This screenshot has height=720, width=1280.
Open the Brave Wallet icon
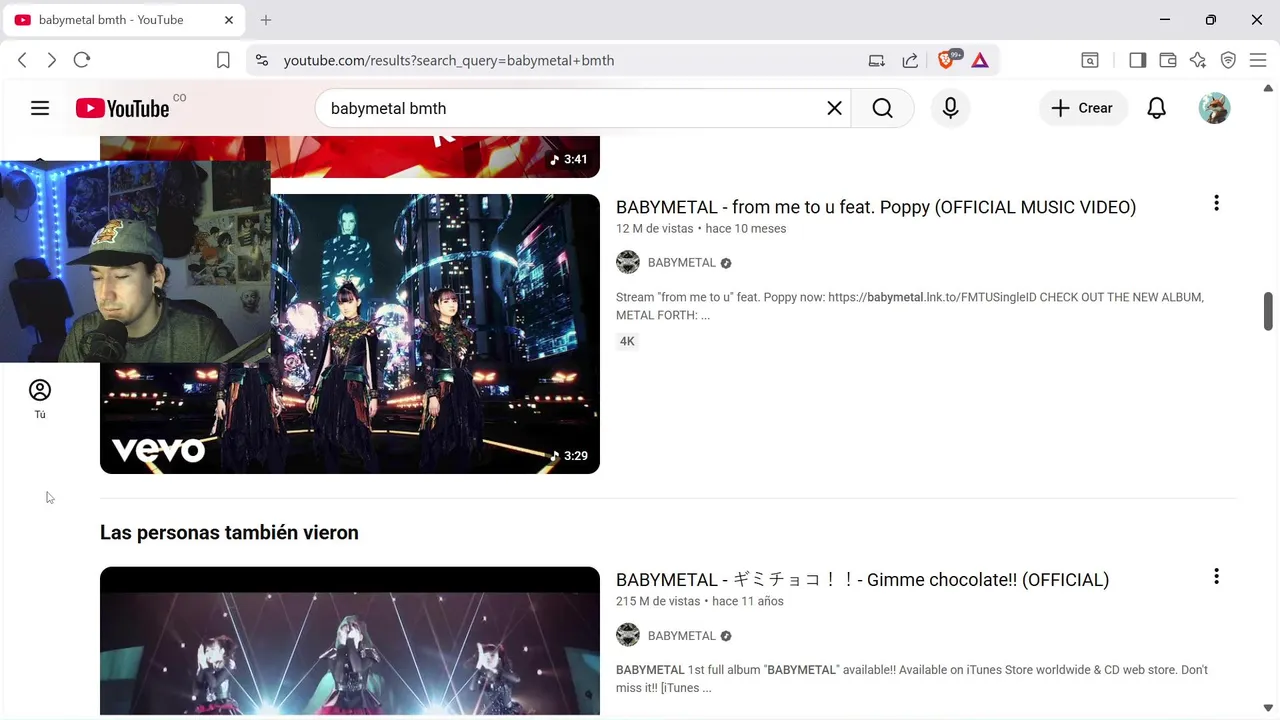click(x=1167, y=60)
